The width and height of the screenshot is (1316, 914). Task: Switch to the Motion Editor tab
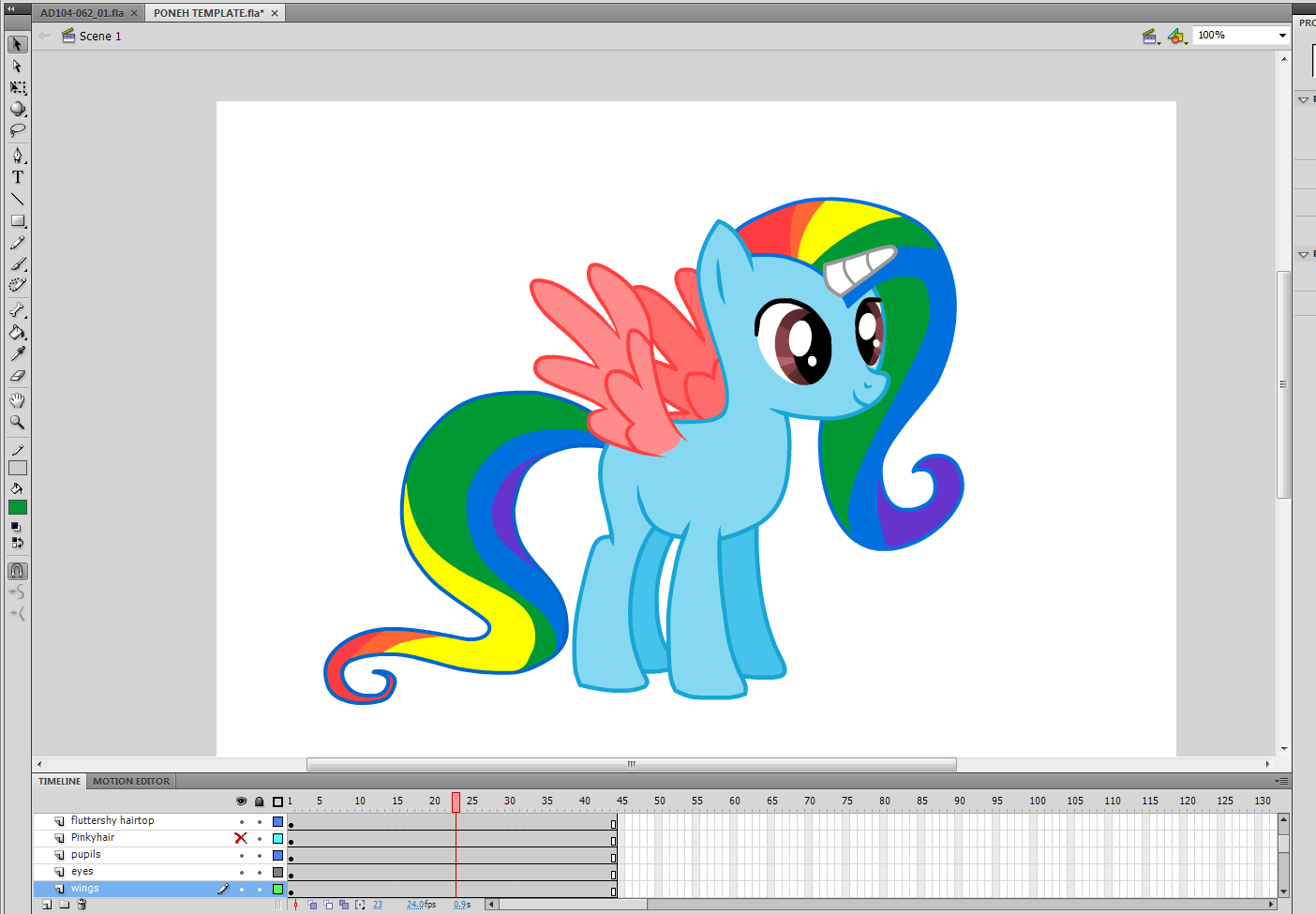pos(131,781)
